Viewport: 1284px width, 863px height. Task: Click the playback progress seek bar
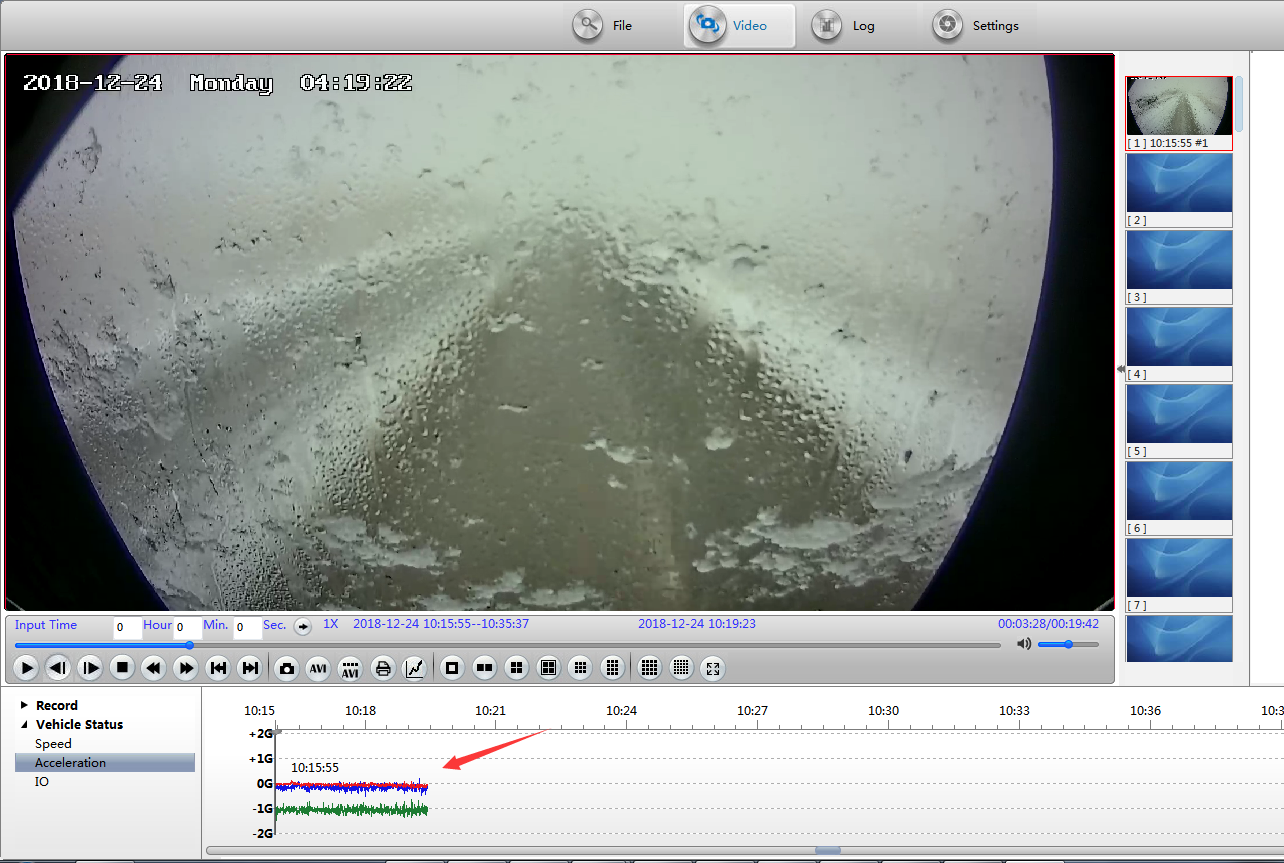(507, 645)
